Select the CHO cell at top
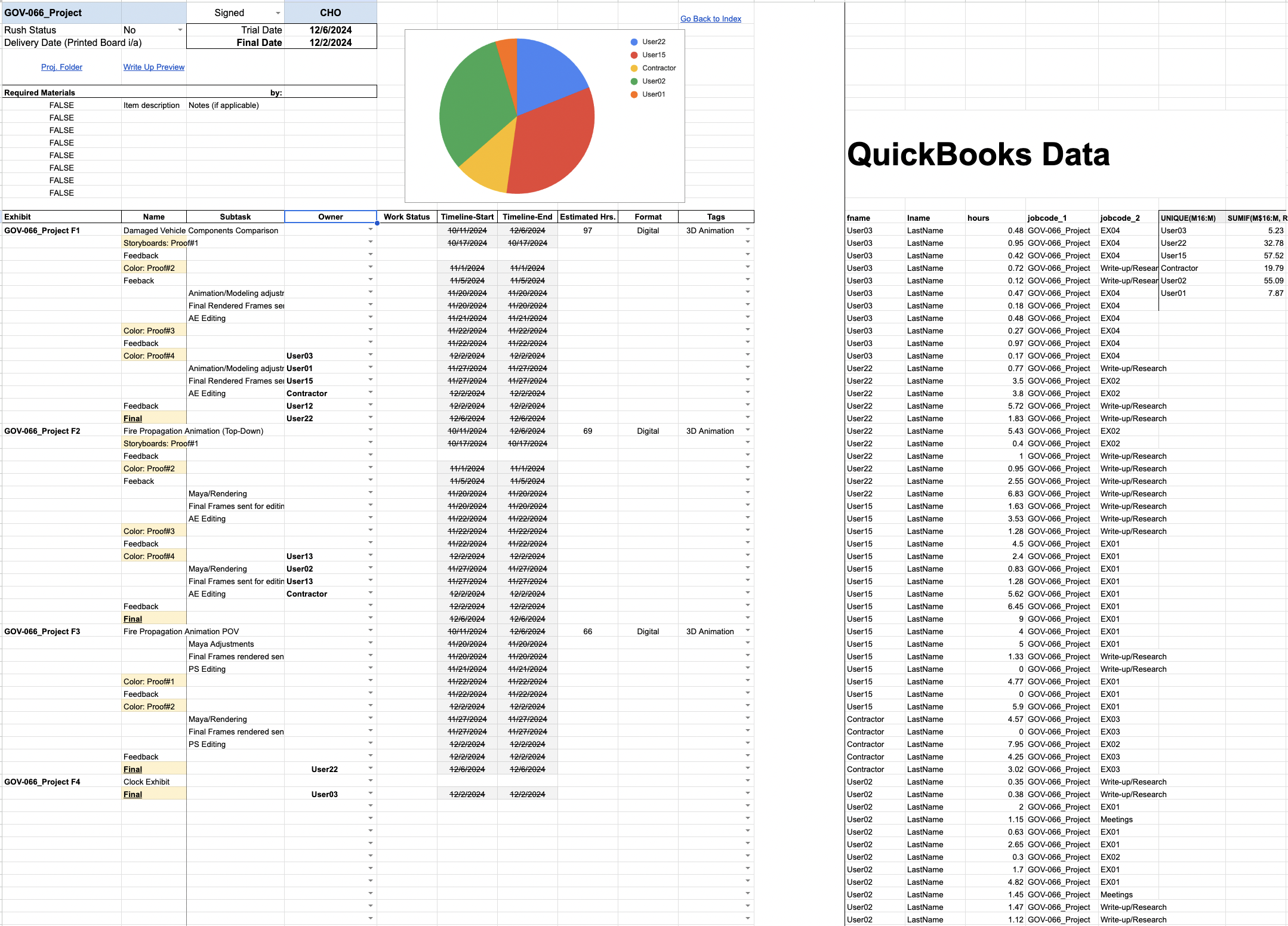1288x926 pixels. [x=331, y=13]
